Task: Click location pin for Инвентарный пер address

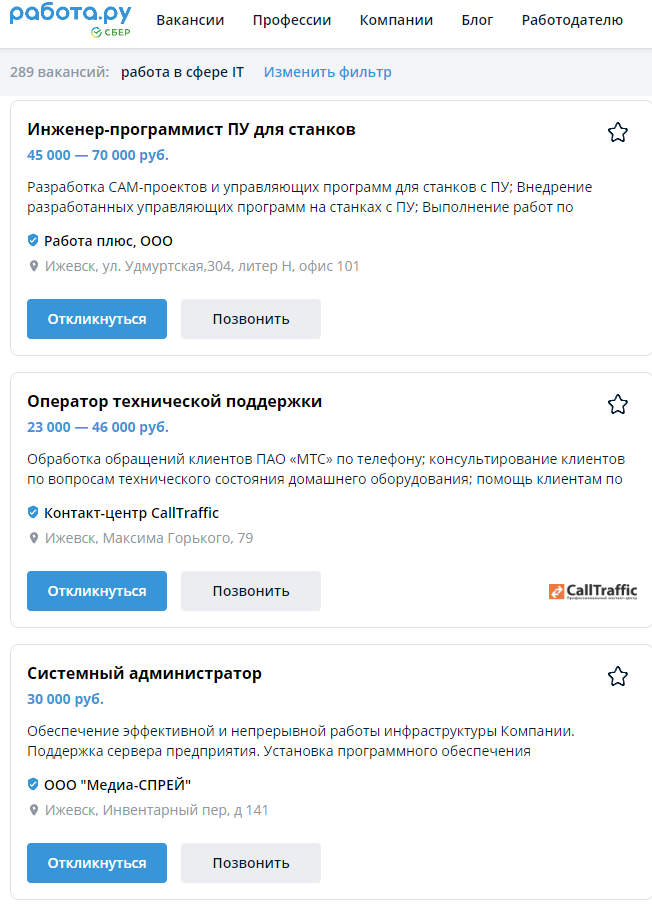Action: click(34, 810)
